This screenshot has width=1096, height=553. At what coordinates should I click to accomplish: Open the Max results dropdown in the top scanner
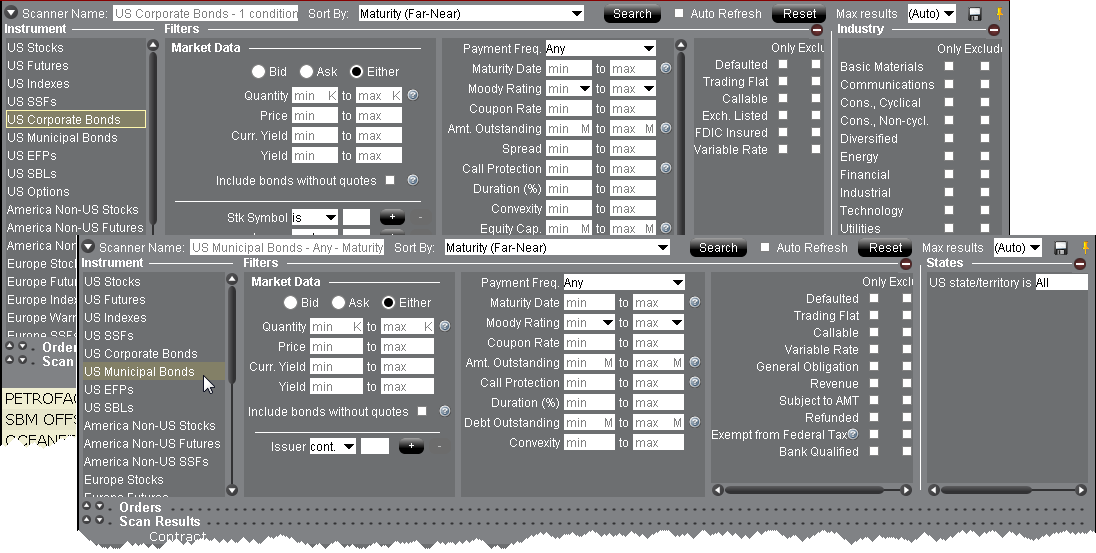coord(931,14)
